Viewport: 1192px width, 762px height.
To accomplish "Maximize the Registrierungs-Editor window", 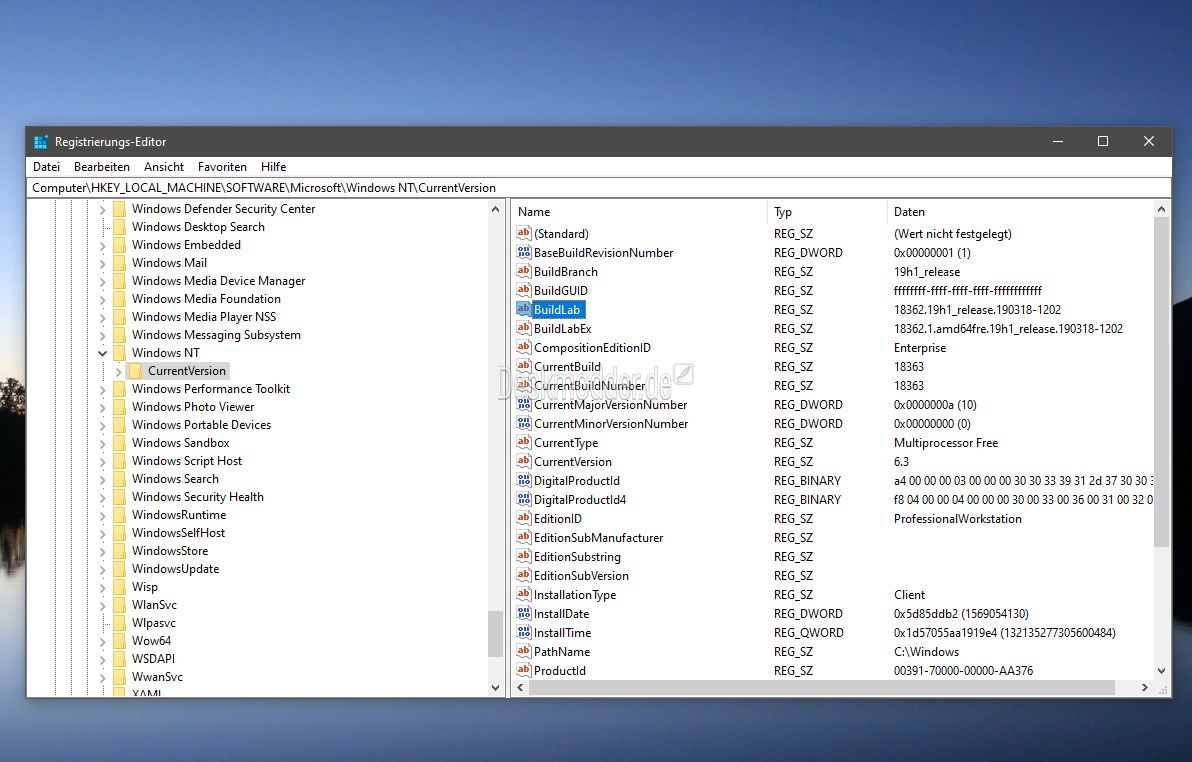I will tap(1103, 141).
